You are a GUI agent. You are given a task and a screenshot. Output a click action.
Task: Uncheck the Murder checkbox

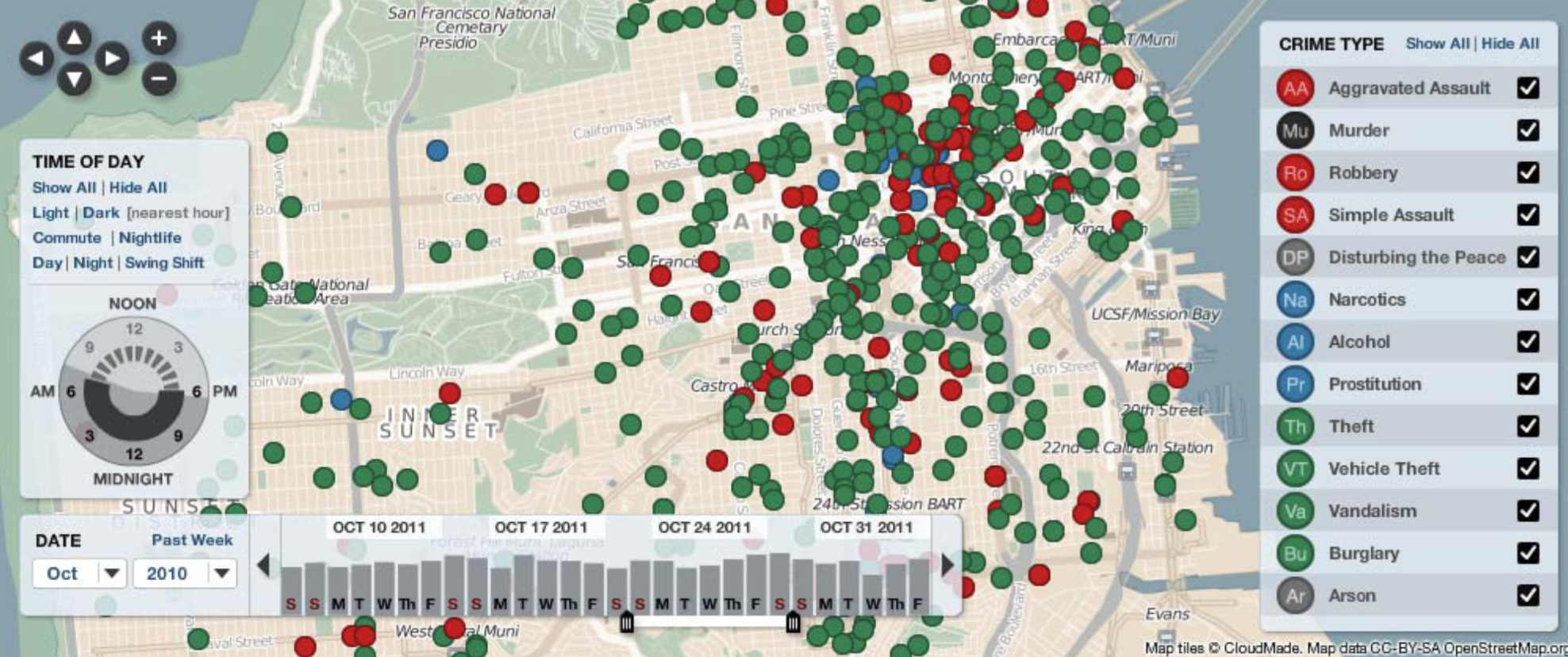click(1528, 130)
